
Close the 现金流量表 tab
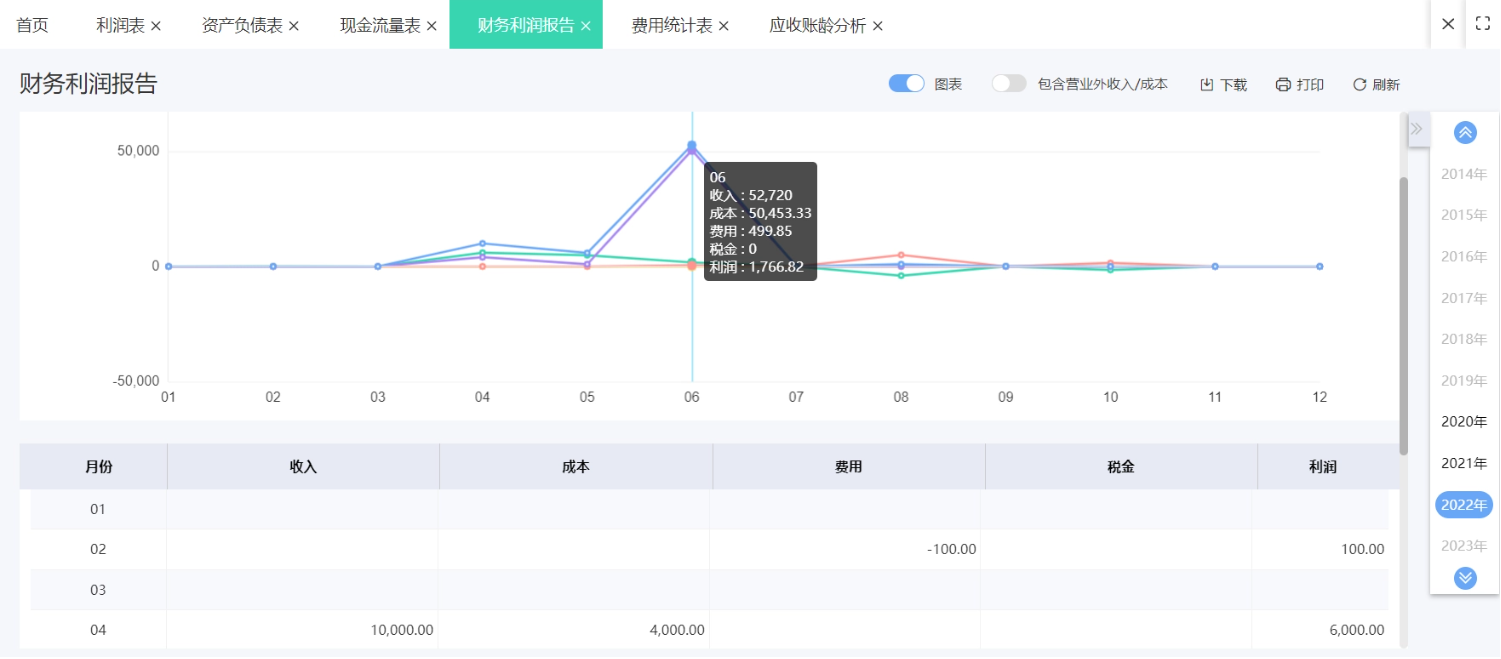(432, 26)
